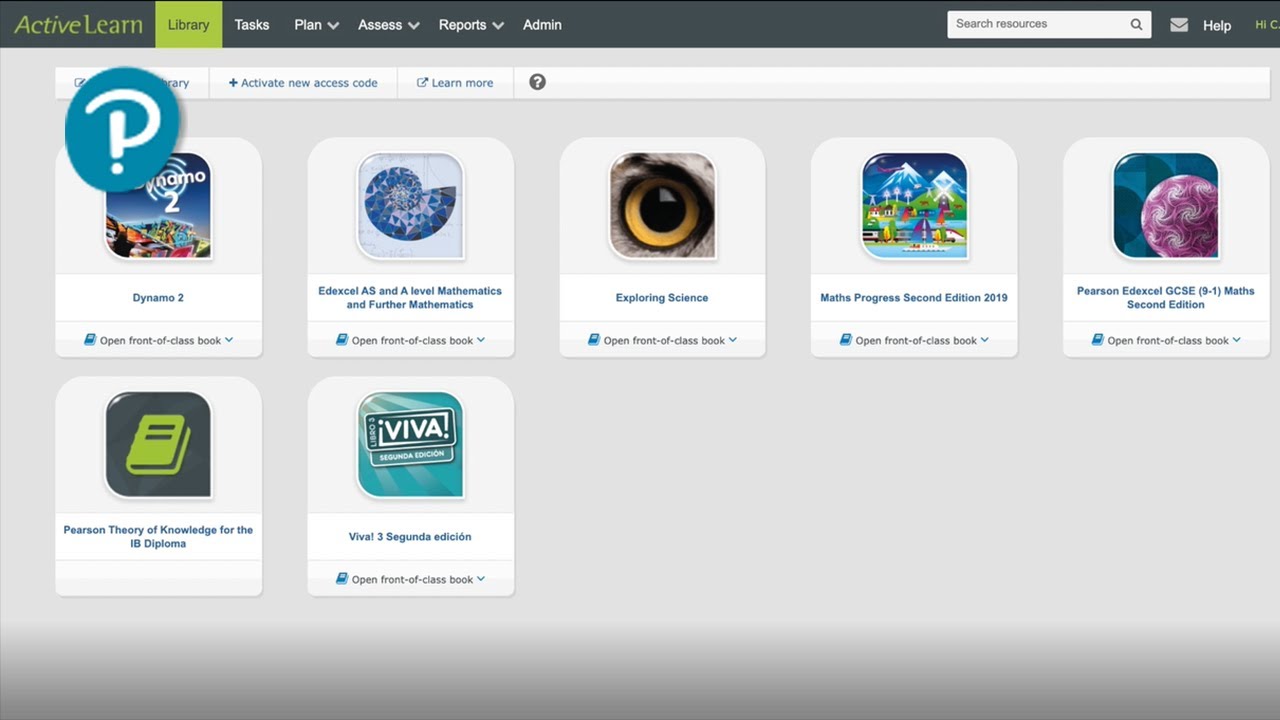Select the Library tab
Viewport: 1280px width, 720px height.
coord(188,24)
